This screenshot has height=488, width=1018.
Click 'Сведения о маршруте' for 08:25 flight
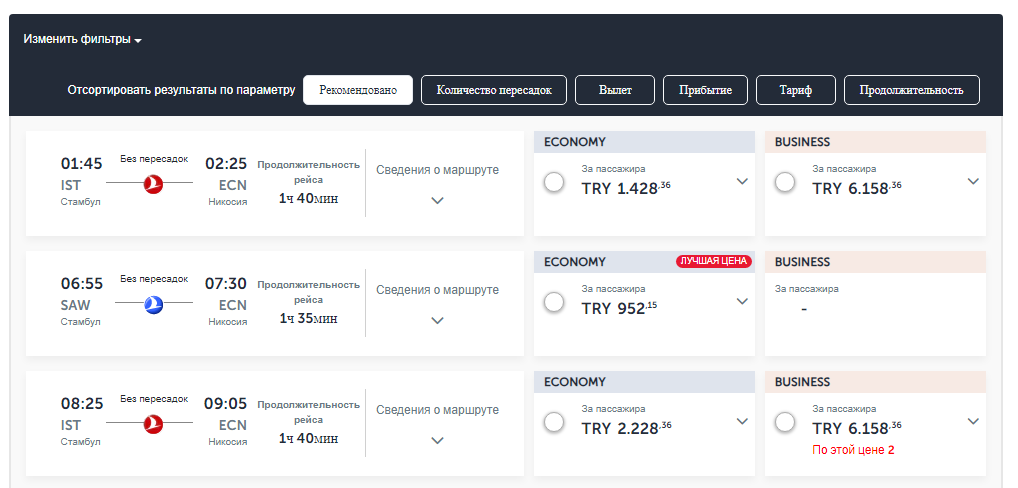[437, 410]
